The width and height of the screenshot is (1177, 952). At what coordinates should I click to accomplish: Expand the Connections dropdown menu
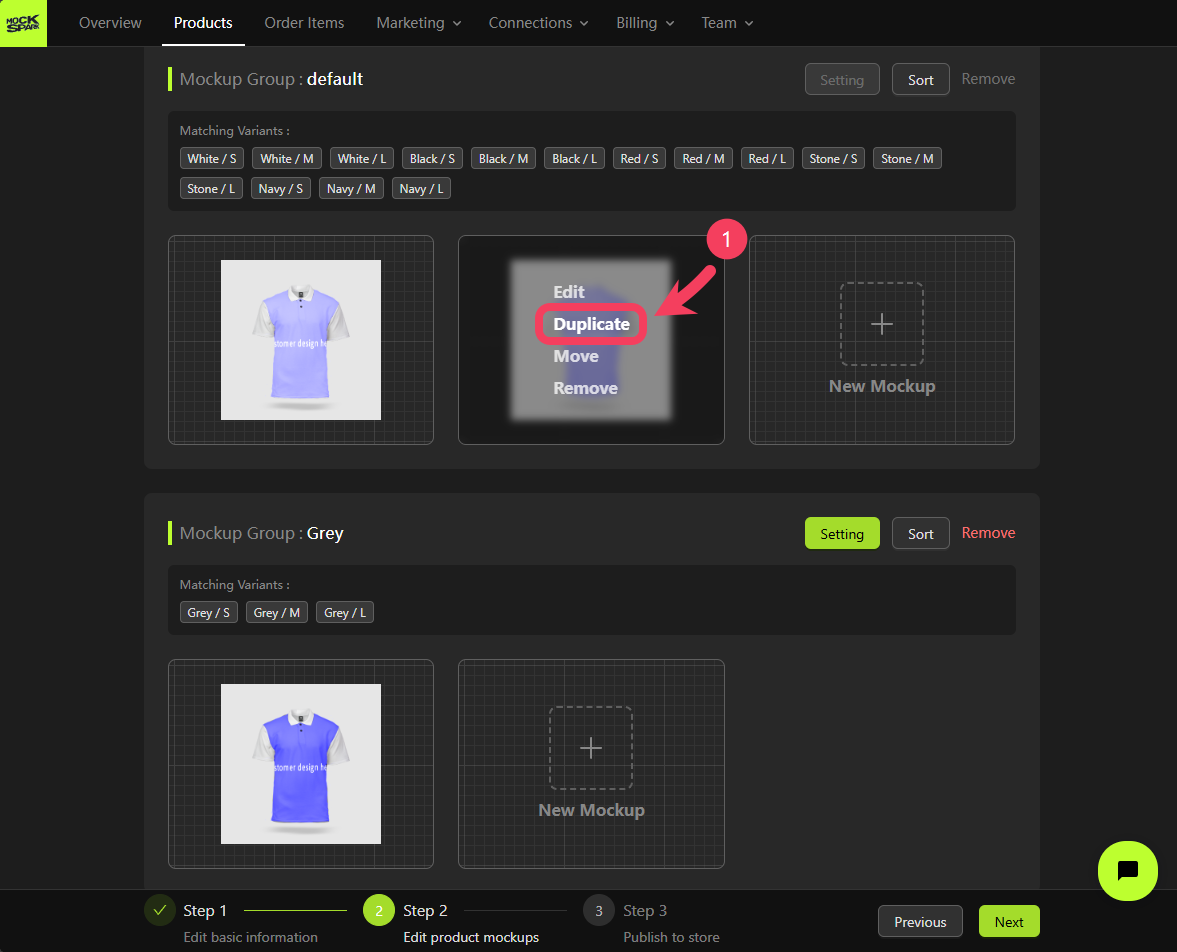coord(538,23)
